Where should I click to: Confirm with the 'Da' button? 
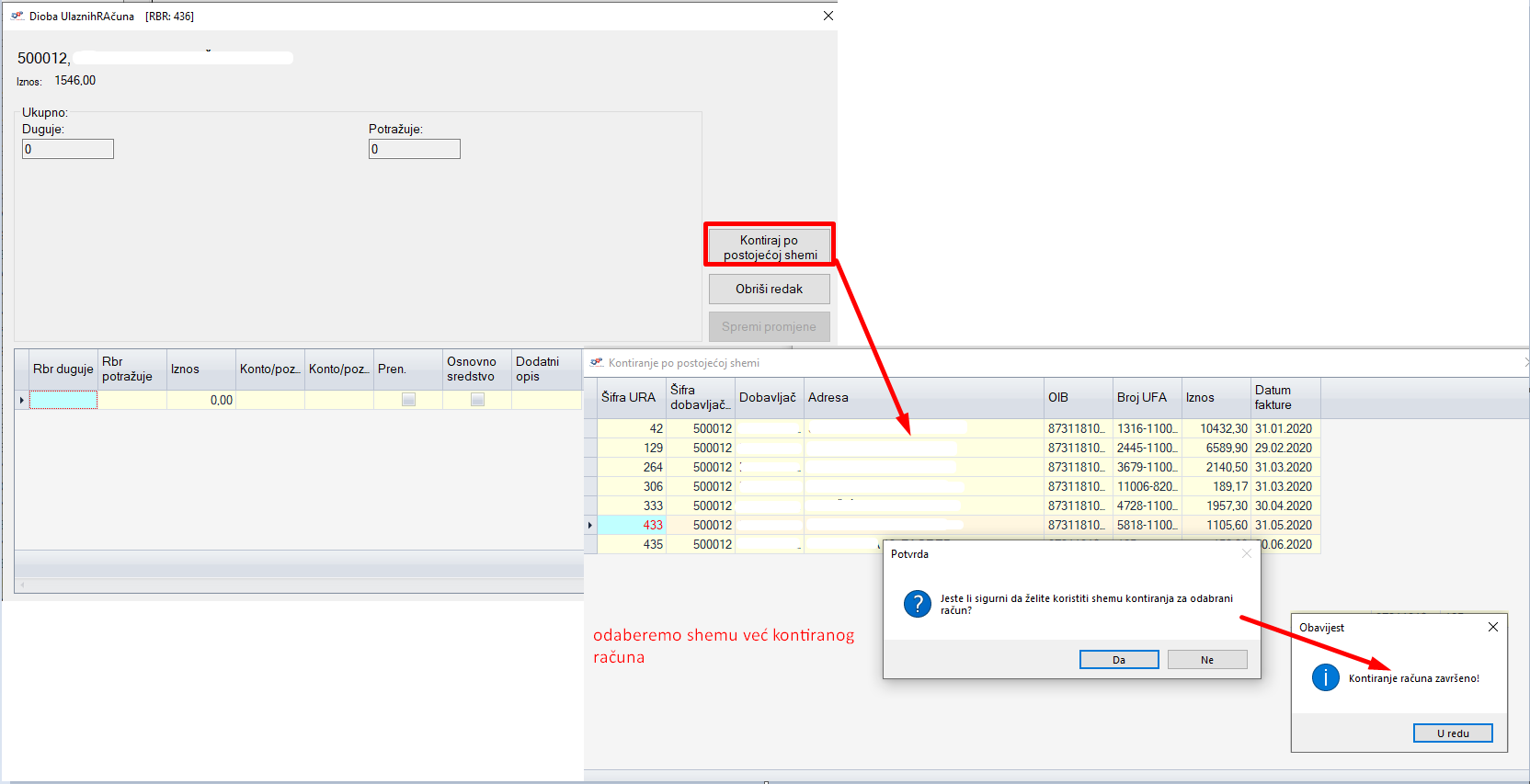click(1118, 660)
